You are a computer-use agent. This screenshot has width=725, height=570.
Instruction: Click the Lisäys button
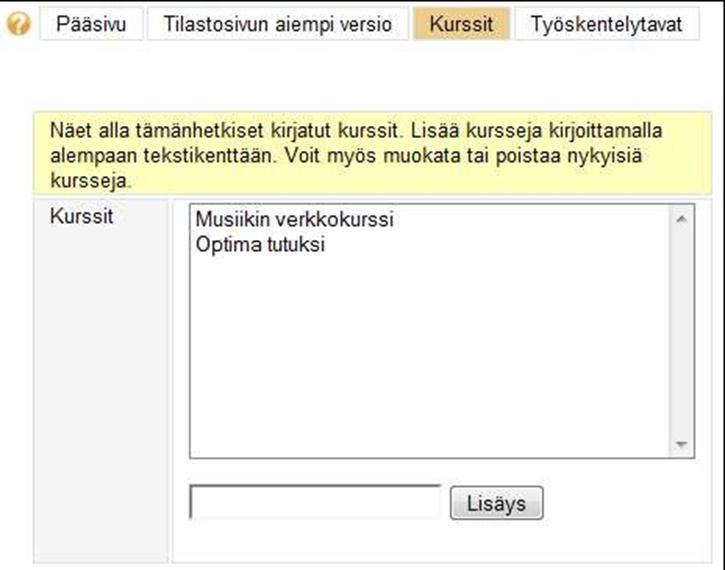(497, 503)
